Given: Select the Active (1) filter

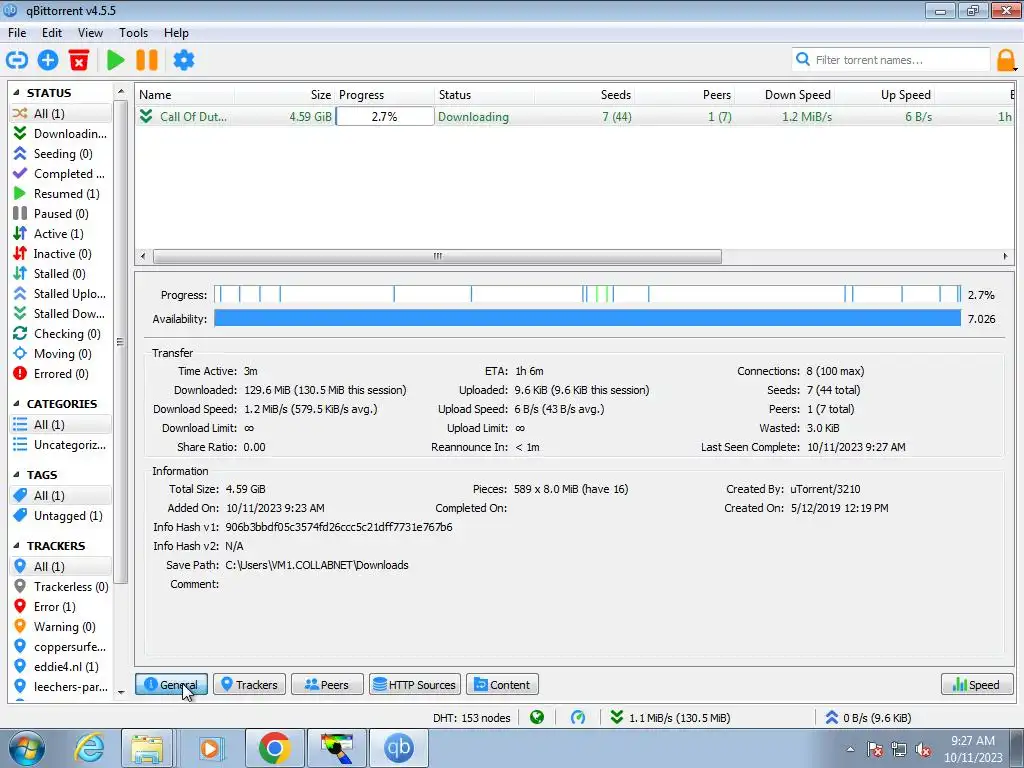Looking at the screenshot, I should [x=61, y=234].
